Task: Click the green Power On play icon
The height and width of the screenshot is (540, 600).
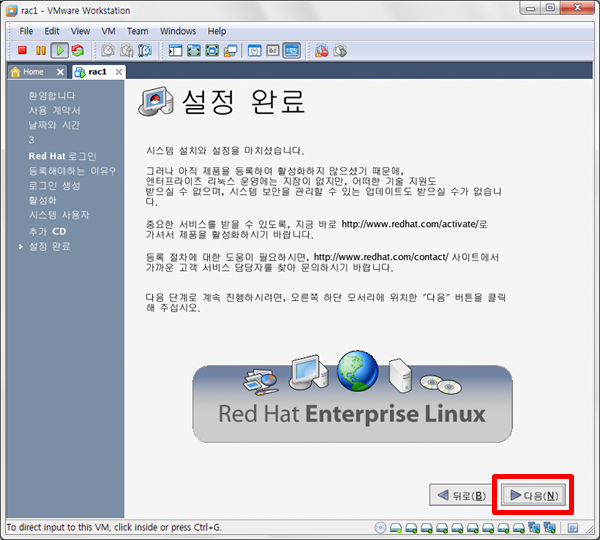Action: 60,51
